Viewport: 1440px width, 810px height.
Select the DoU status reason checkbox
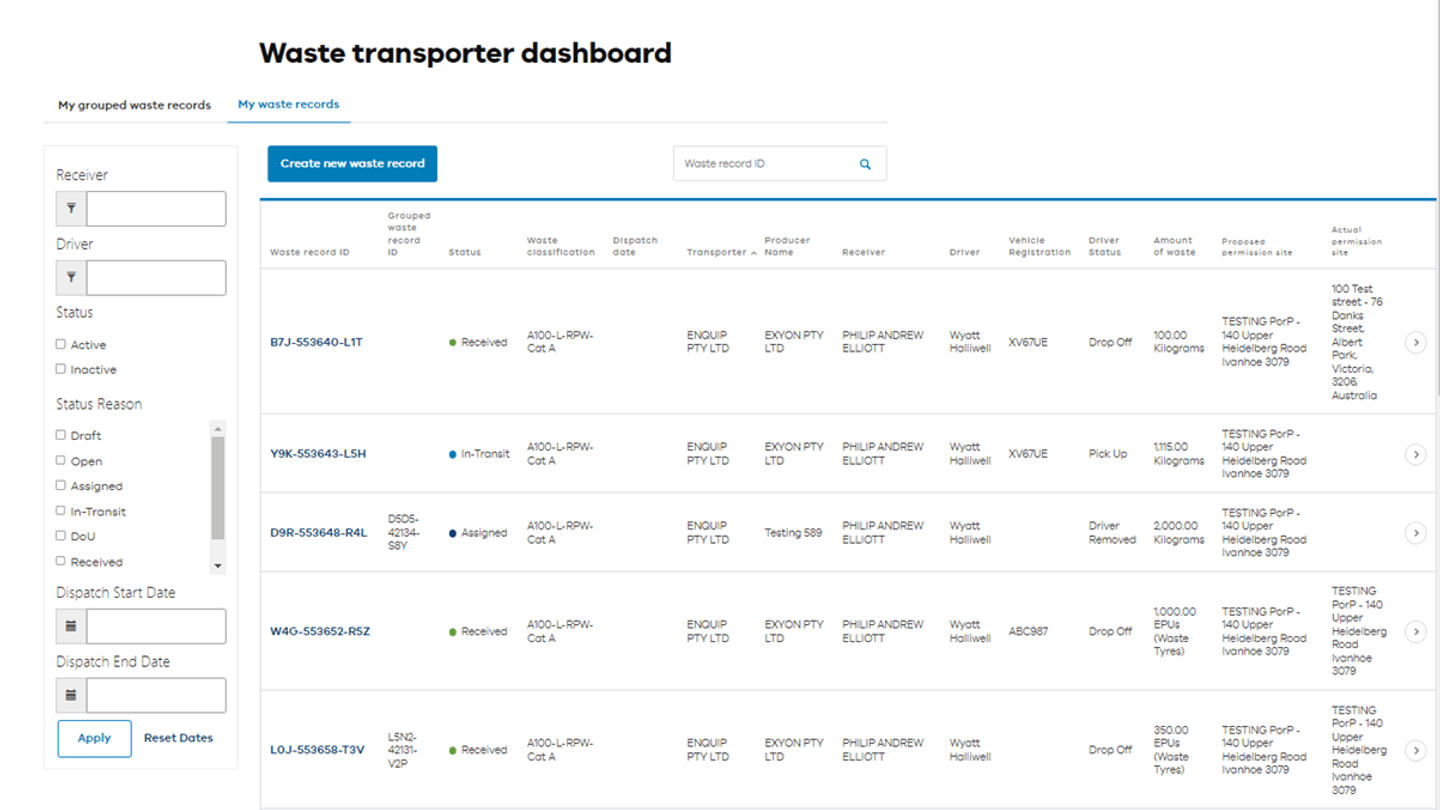(x=62, y=537)
